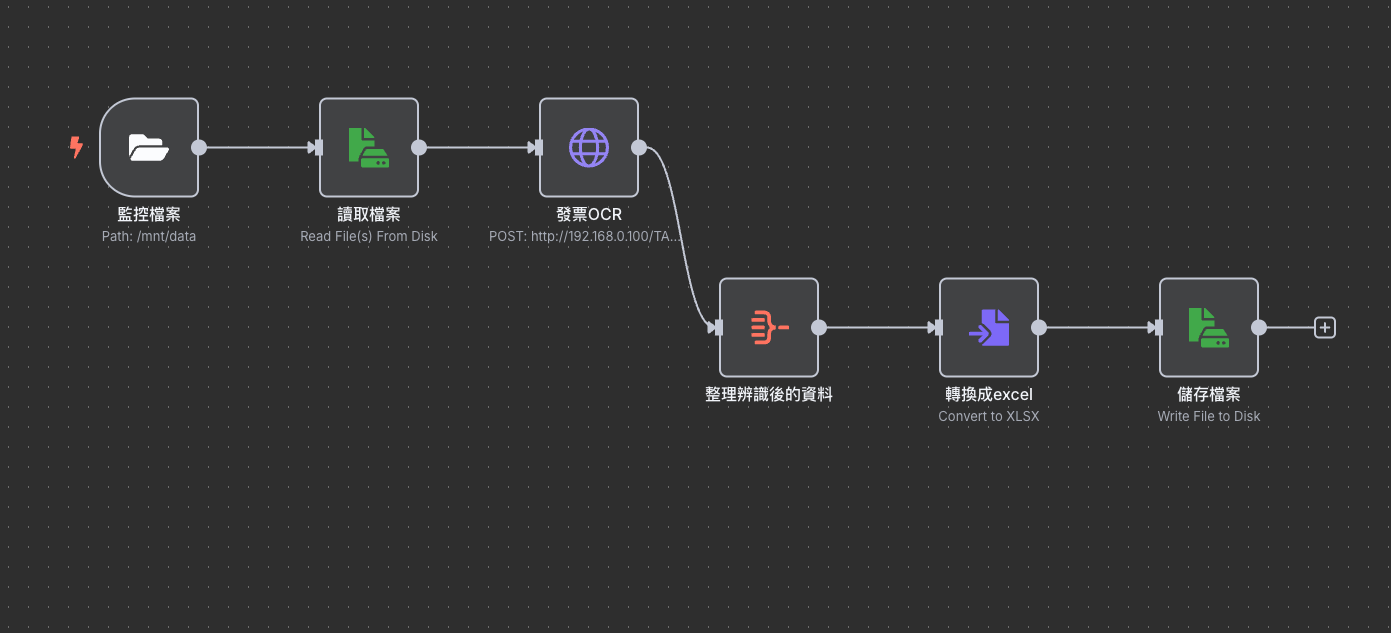The image size is (1391, 633).
Task: Click the 讀取檔案 node's green file icon
Action: [x=368, y=148]
